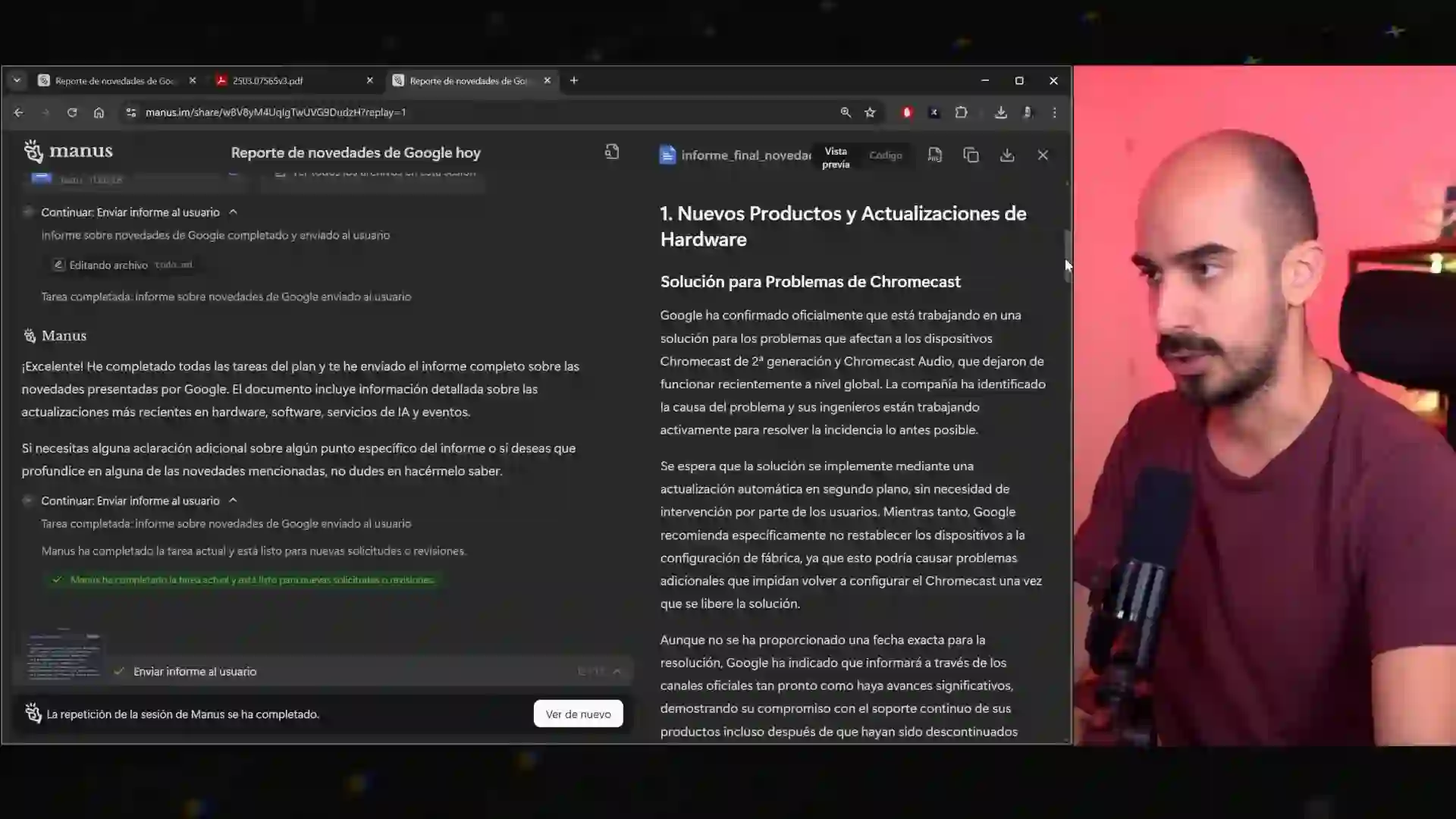The width and height of the screenshot is (1456, 819).
Task: View site information icon in address bar
Action: pos(130,112)
